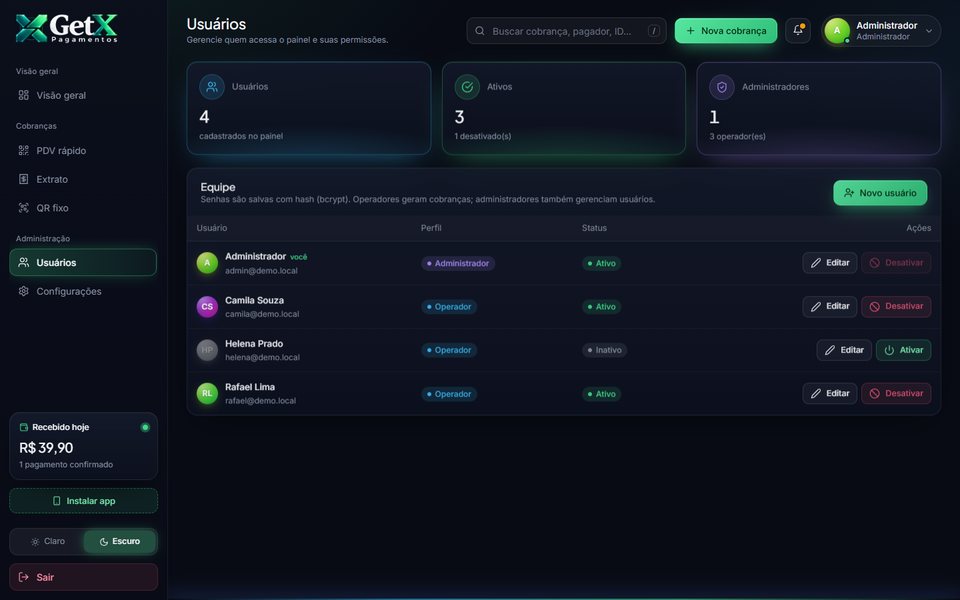Click the GetX Pagamentos logo
960x600 pixels.
pos(67,28)
